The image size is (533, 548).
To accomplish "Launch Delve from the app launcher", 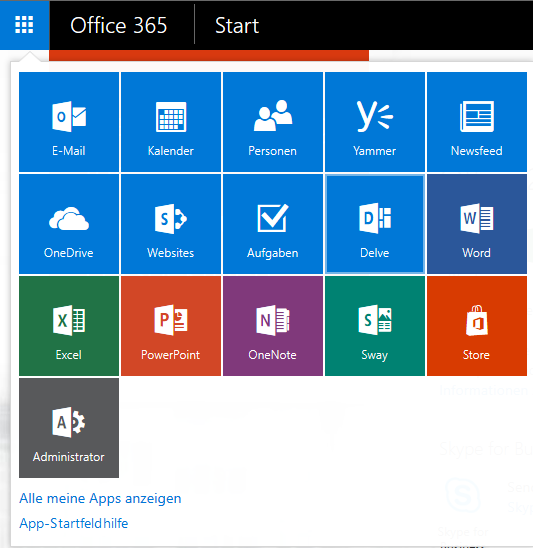I will click(375, 224).
